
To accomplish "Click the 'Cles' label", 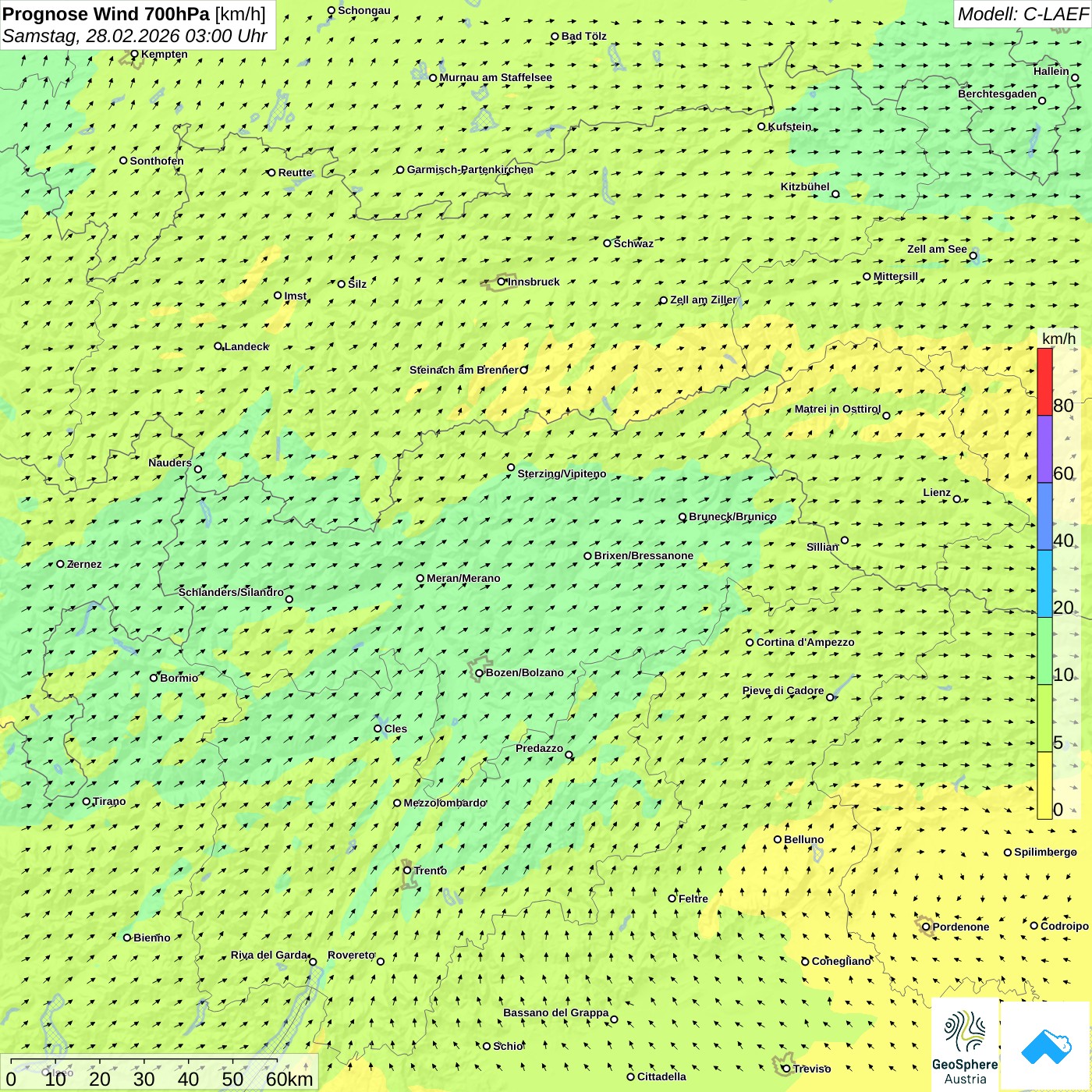I will tap(395, 729).
